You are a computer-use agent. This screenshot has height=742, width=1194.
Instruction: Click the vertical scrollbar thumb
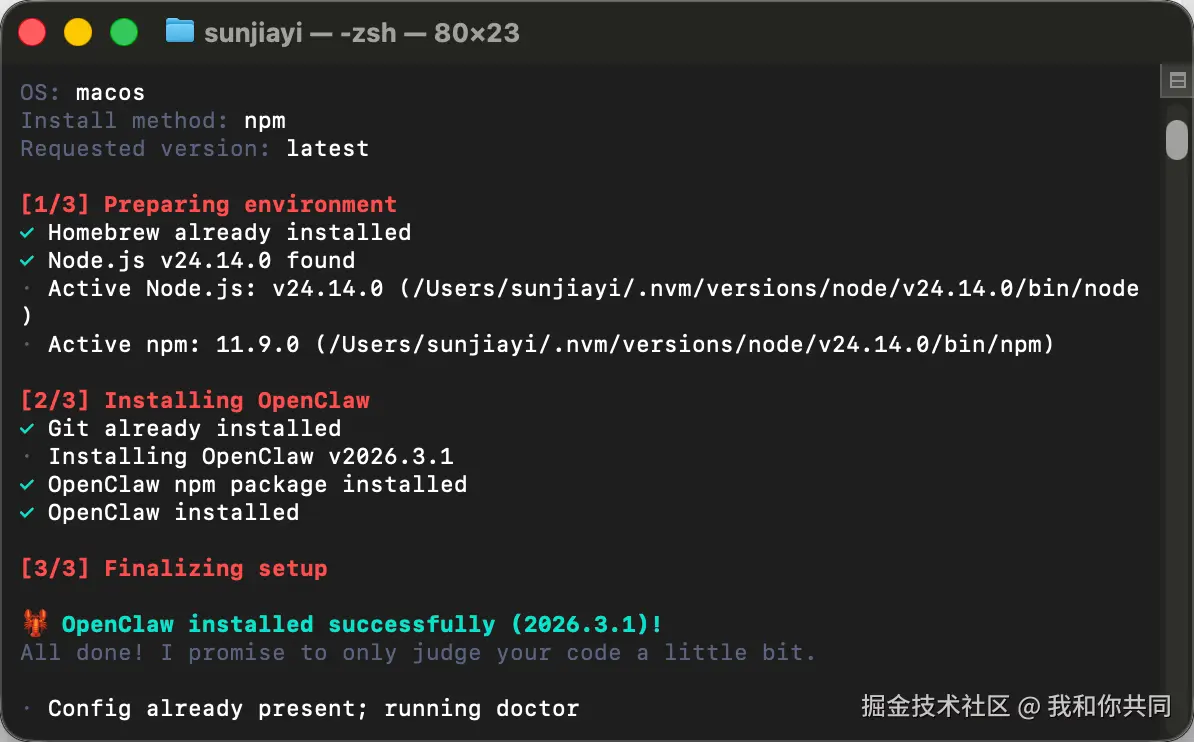click(1176, 139)
